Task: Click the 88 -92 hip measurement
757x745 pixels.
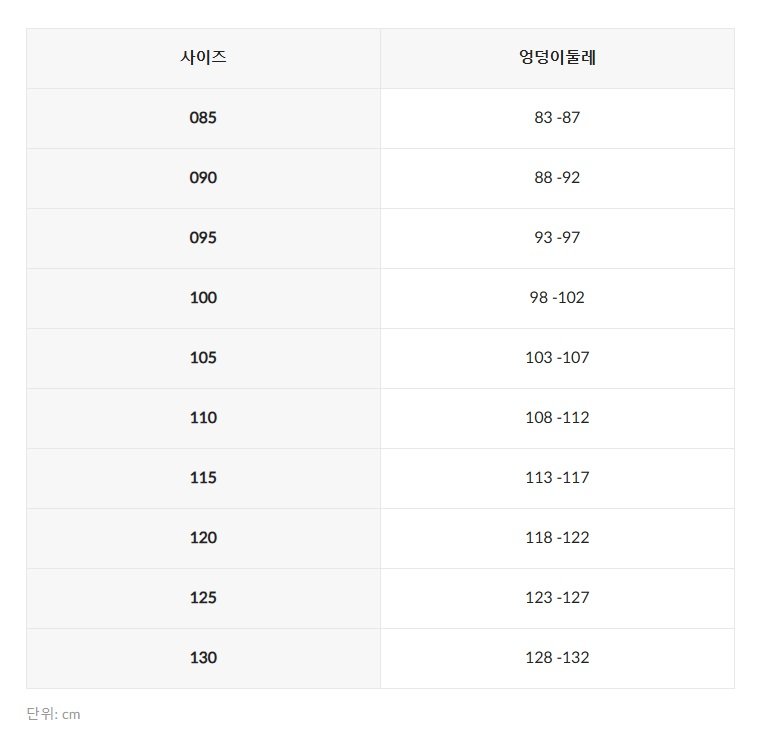Action: 557,178
